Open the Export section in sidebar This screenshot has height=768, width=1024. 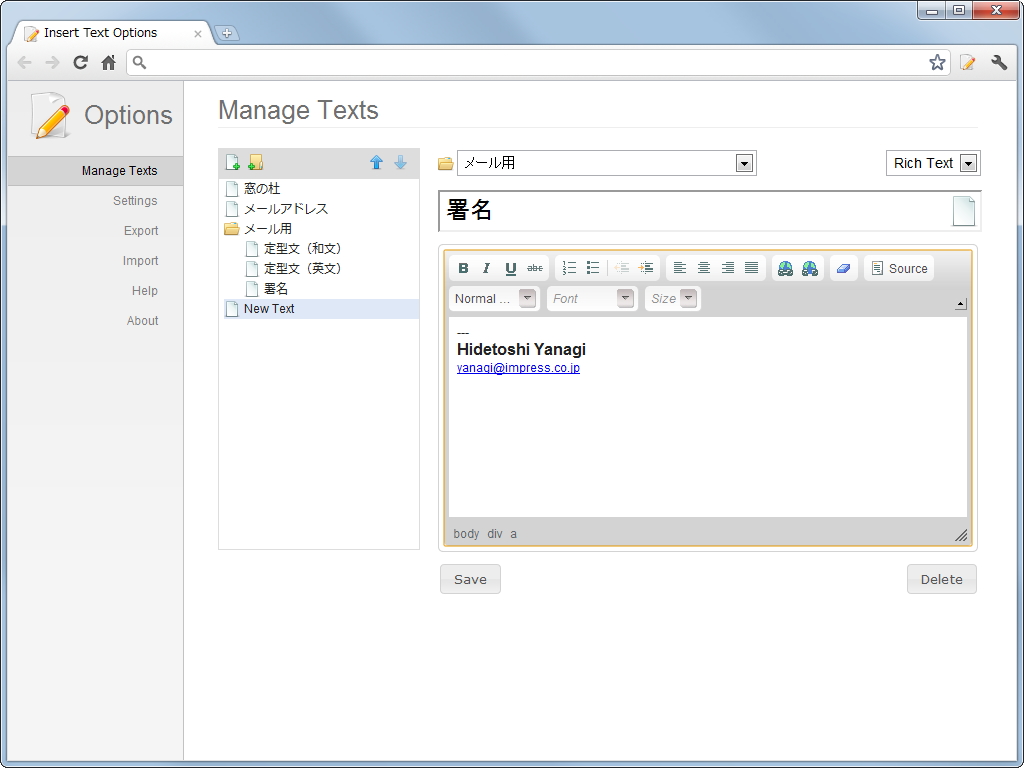click(140, 230)
